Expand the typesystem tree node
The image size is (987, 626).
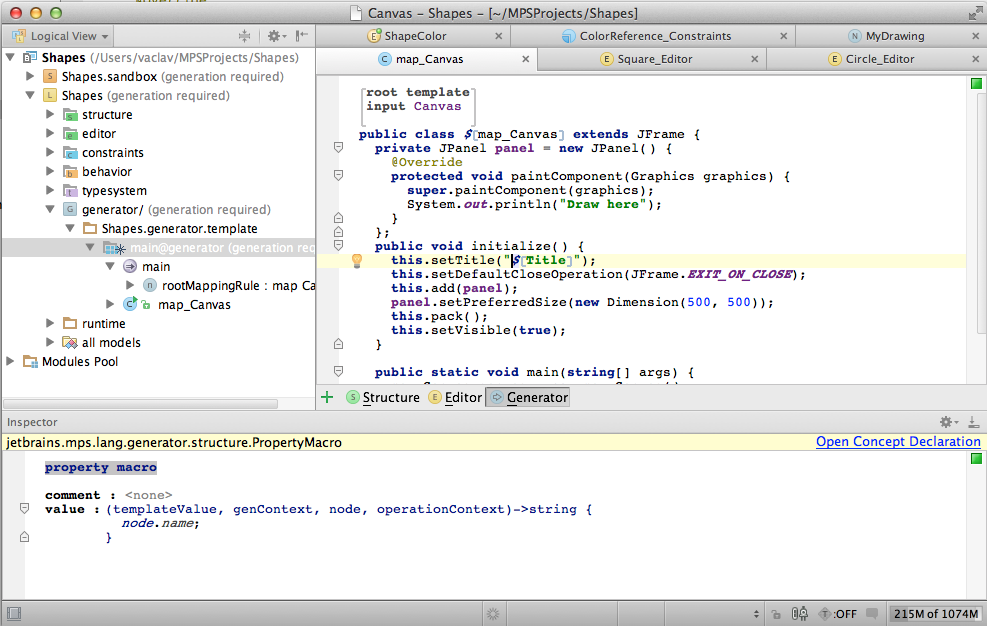click(x=51, y=191)
